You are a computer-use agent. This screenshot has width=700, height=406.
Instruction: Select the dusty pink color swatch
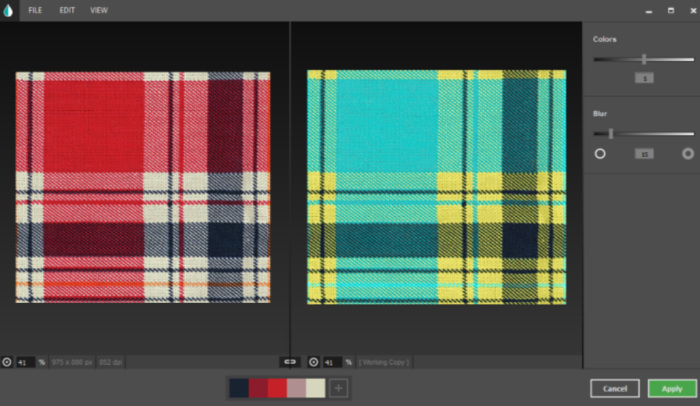[x=296, y=388]
